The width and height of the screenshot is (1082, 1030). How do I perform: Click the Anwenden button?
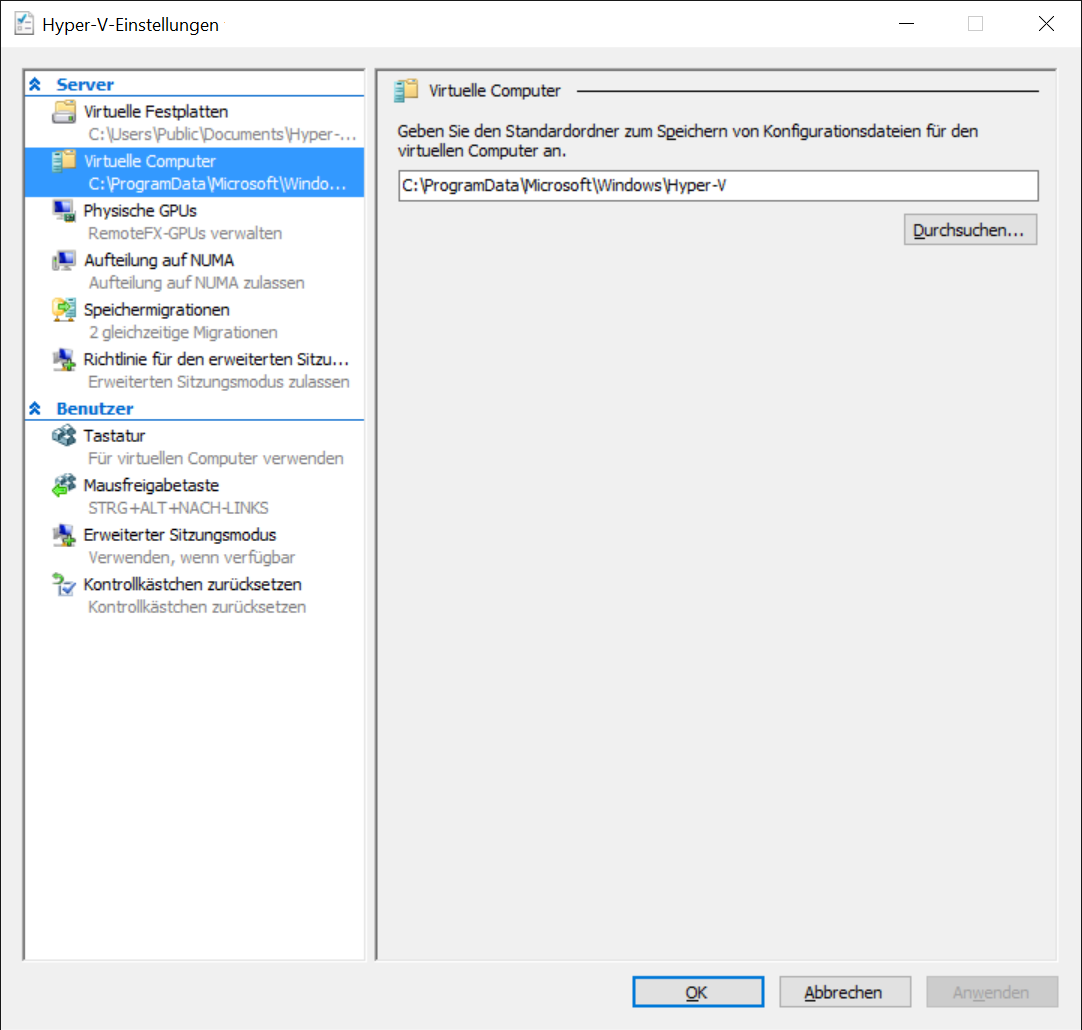(992, 992)
